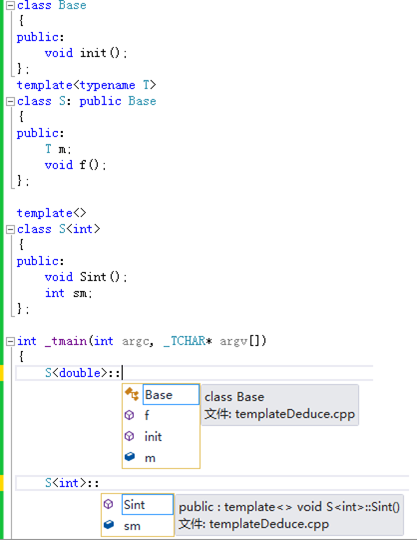The image size is (417, 540).
Task: Click the 'void f();' declaration
Action: coord(75,165)
